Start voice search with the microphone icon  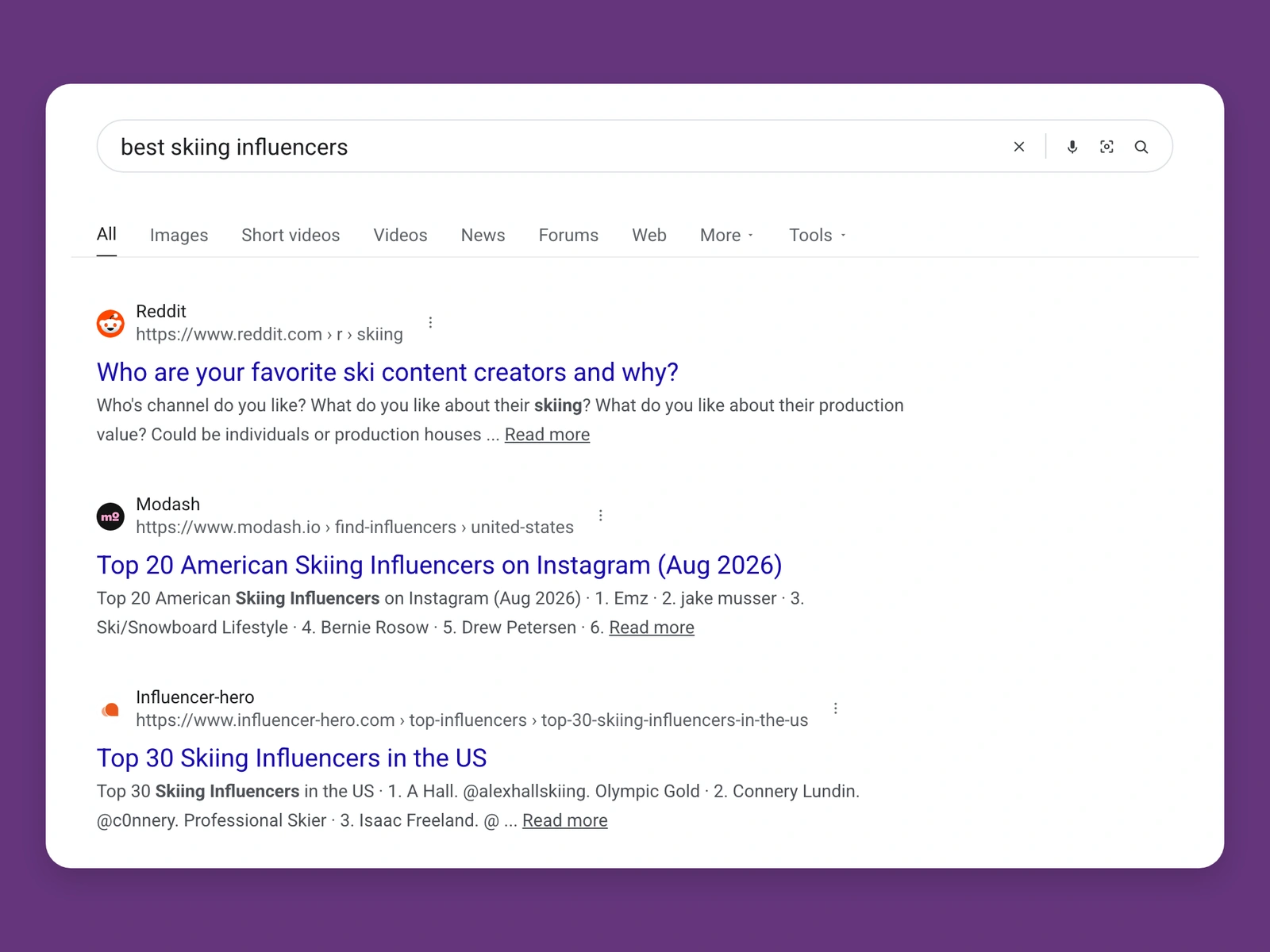(x=1072, y=147)
